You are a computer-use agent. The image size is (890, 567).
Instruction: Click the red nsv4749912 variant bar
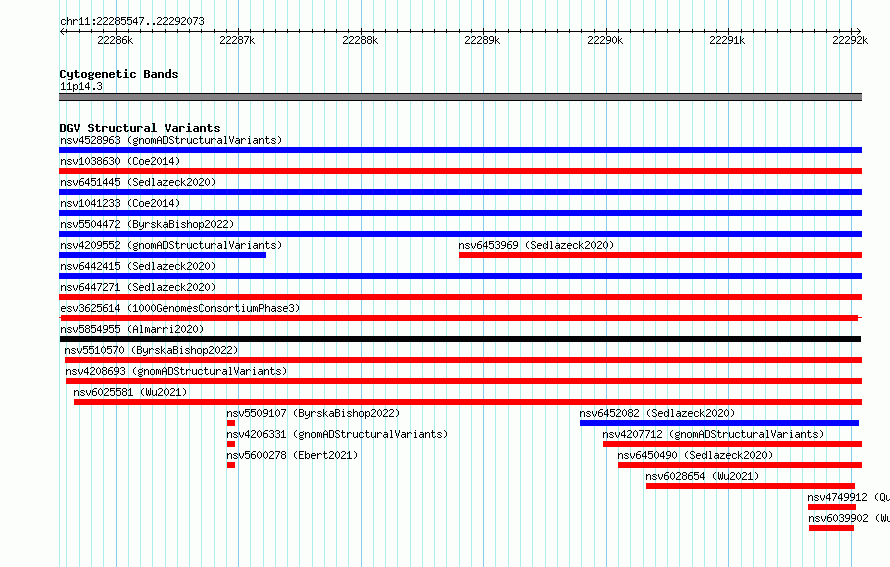(832, 507)
